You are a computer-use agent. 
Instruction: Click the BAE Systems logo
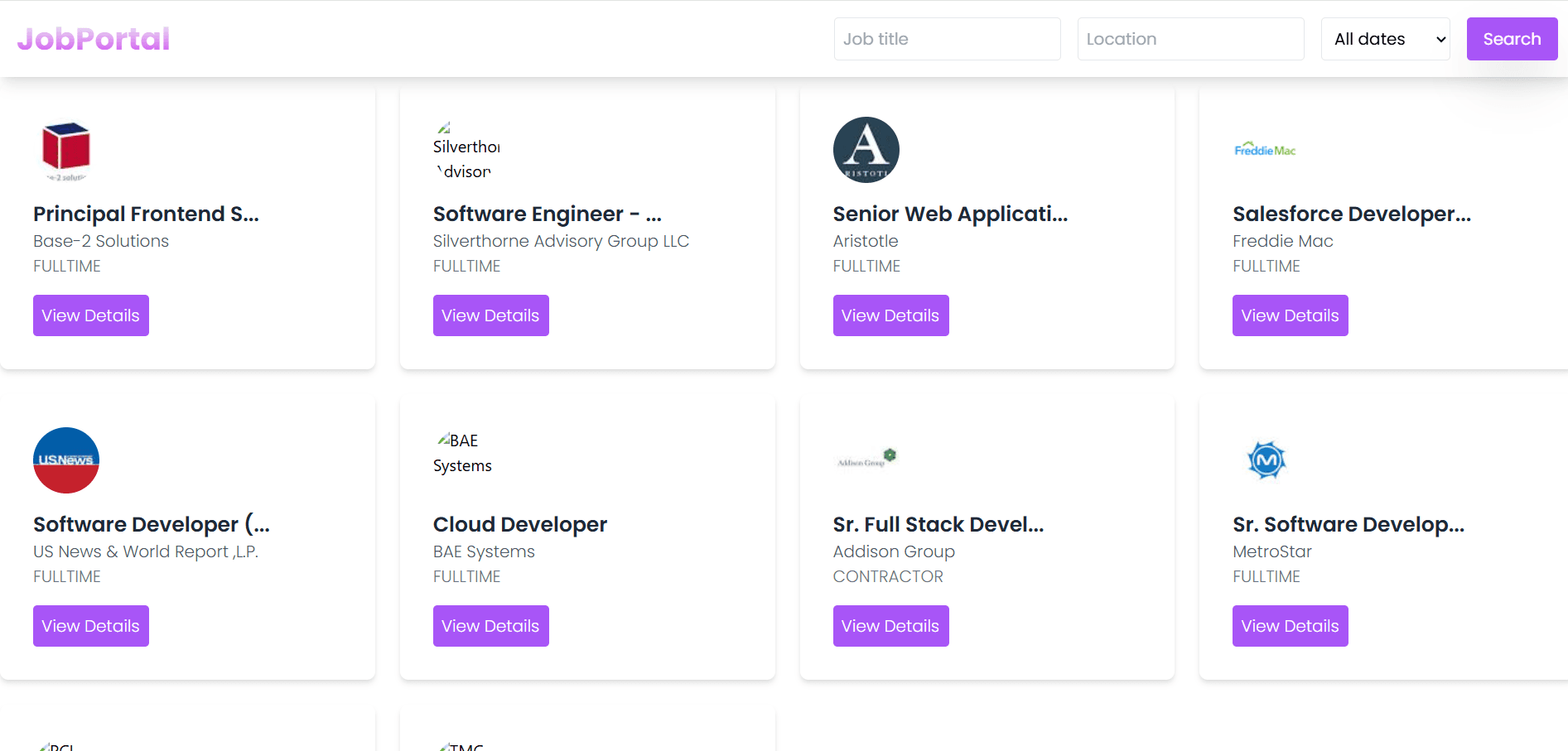pyautogui.click(x=462, y=452)
